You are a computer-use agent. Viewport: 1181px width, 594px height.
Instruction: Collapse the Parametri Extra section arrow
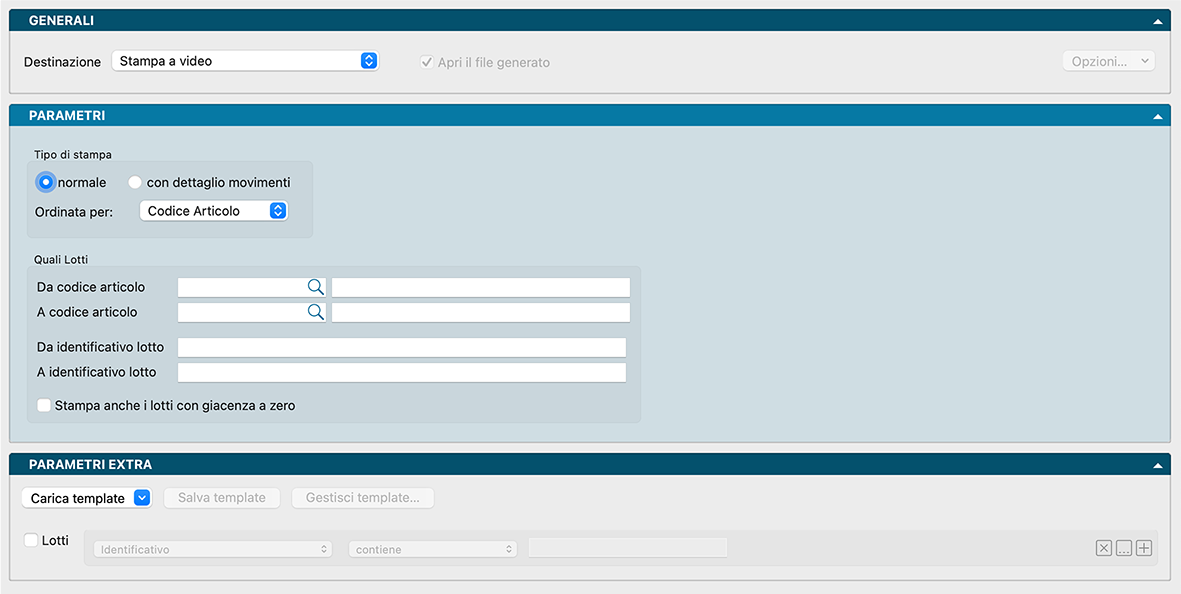coord(1157,465)
